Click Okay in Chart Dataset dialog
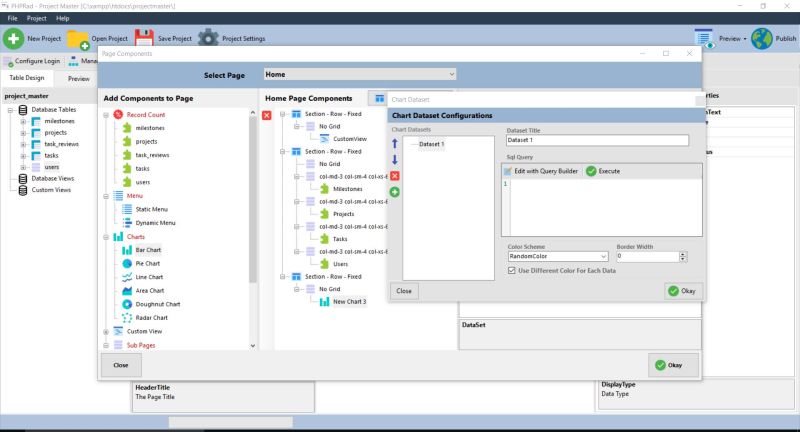 point(683,291)
